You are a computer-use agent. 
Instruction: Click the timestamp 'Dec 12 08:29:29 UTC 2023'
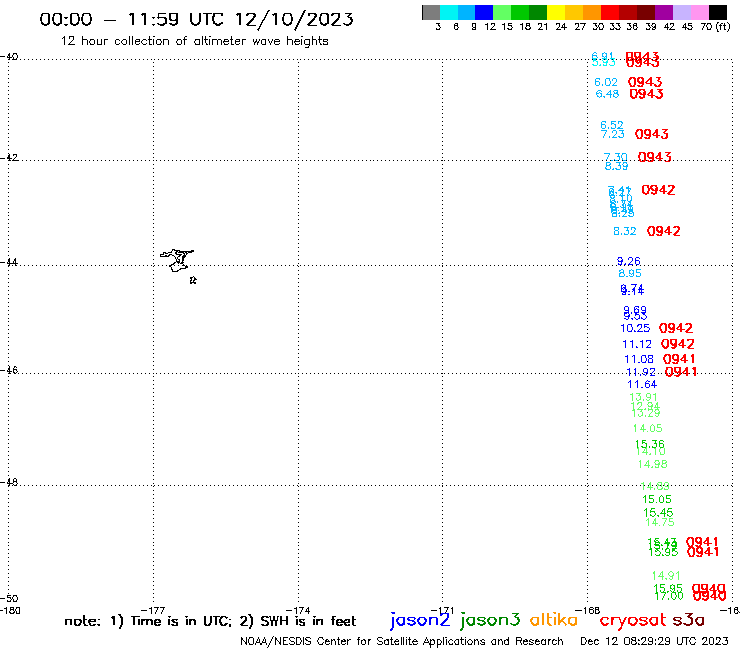pyautogui.click(x=654, y=642)
